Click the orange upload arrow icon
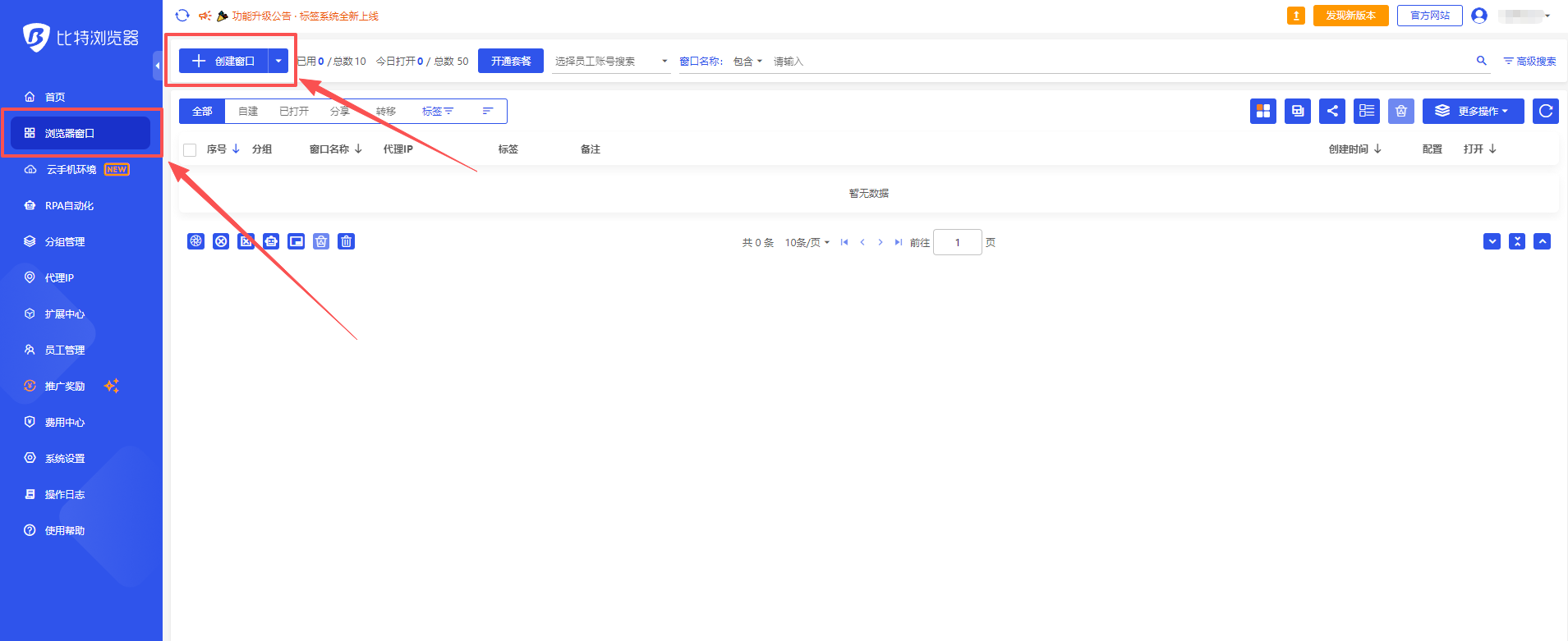The image size is (1568, 641). 1296,16
